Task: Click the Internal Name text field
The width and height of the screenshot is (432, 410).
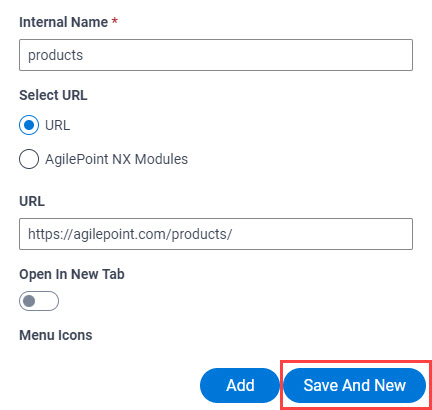Action: click(216, 55)
